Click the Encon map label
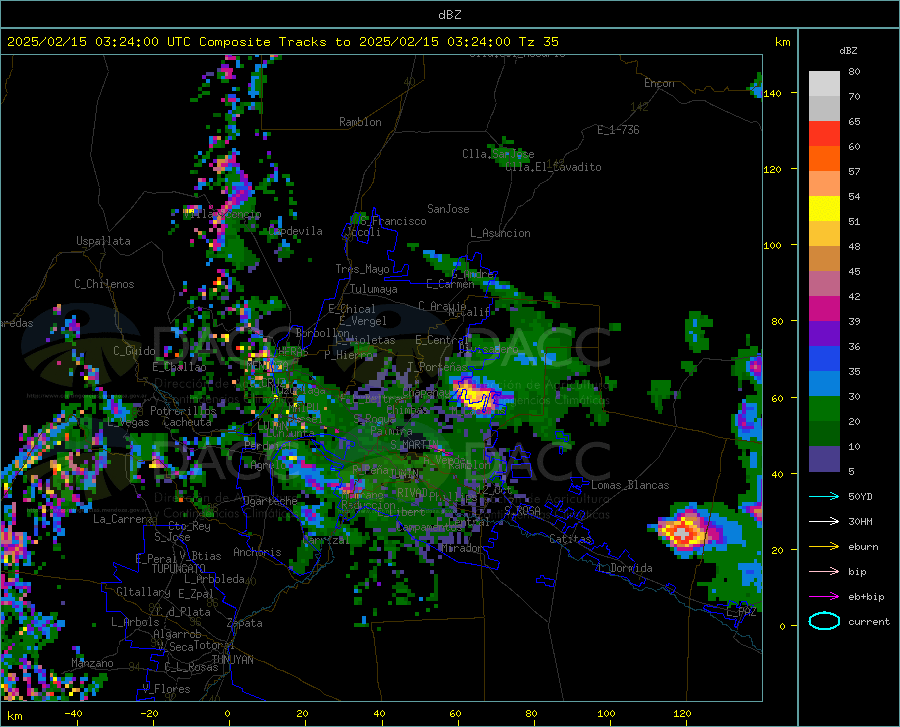The width and height of the screenshot is (900, 727). (x=659, y=83)
